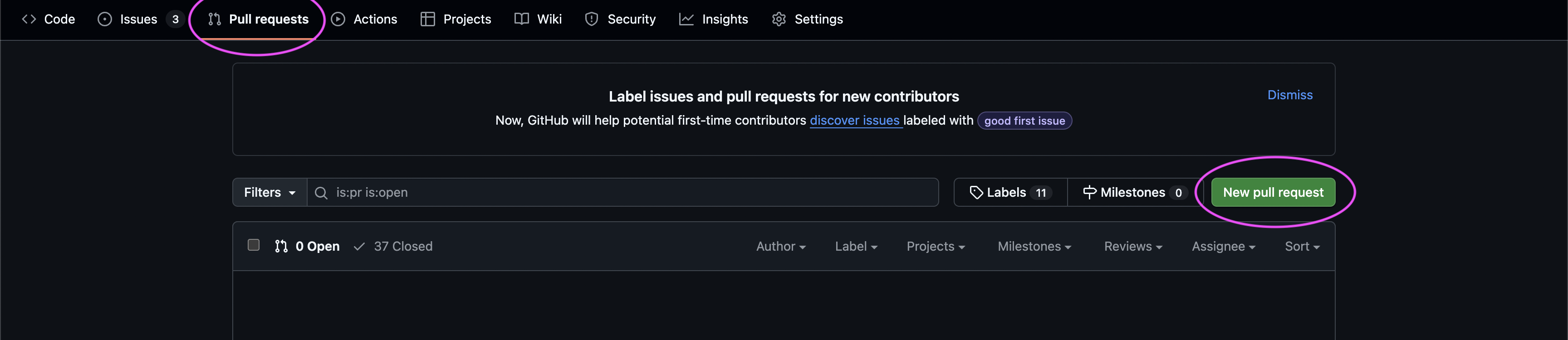Expand the Author filter dropdown
1568x340 pixels.
tap(780, 246)
